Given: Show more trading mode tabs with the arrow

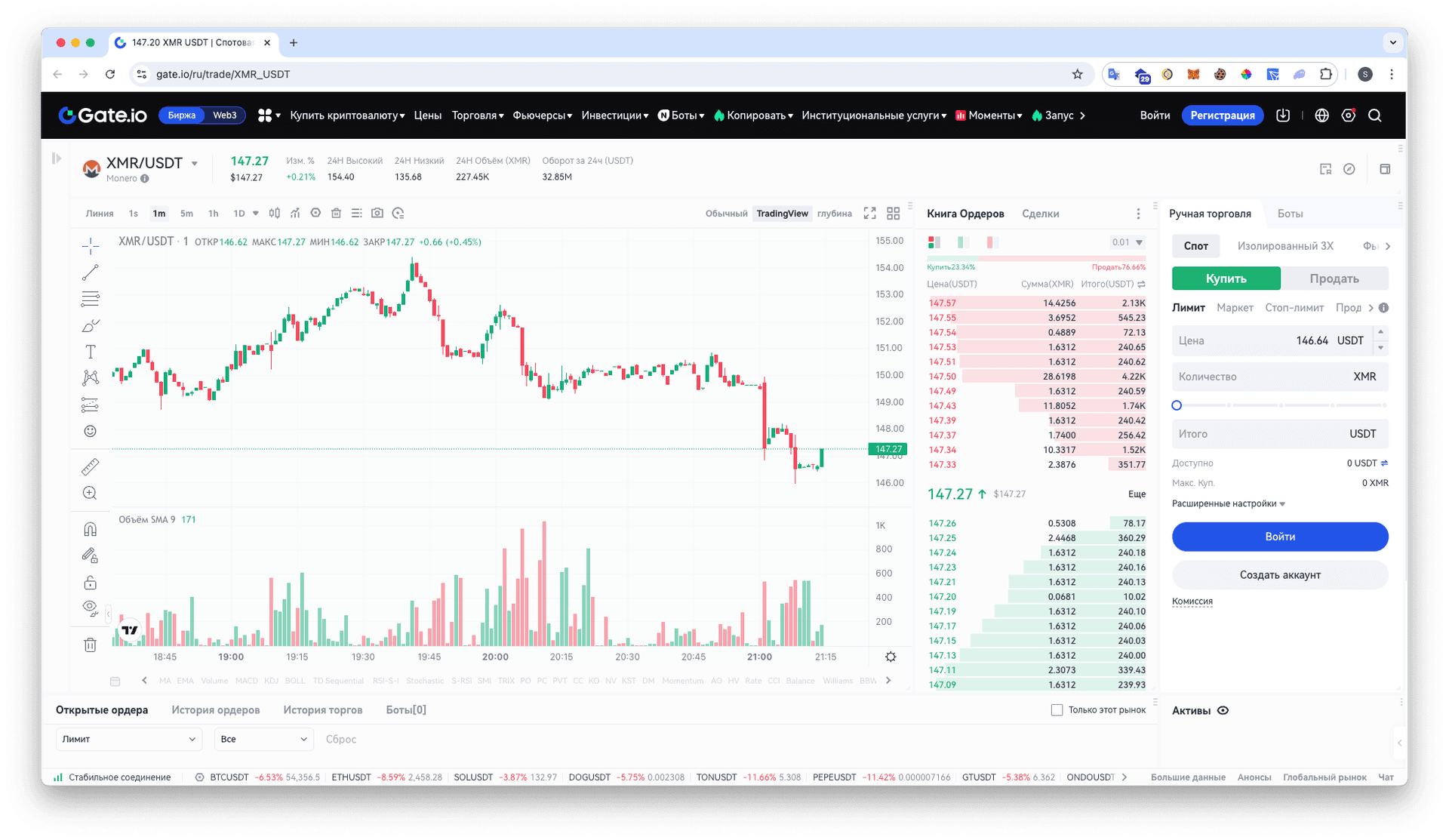Looking at the screenshot, I should [x=1388, y=246].
